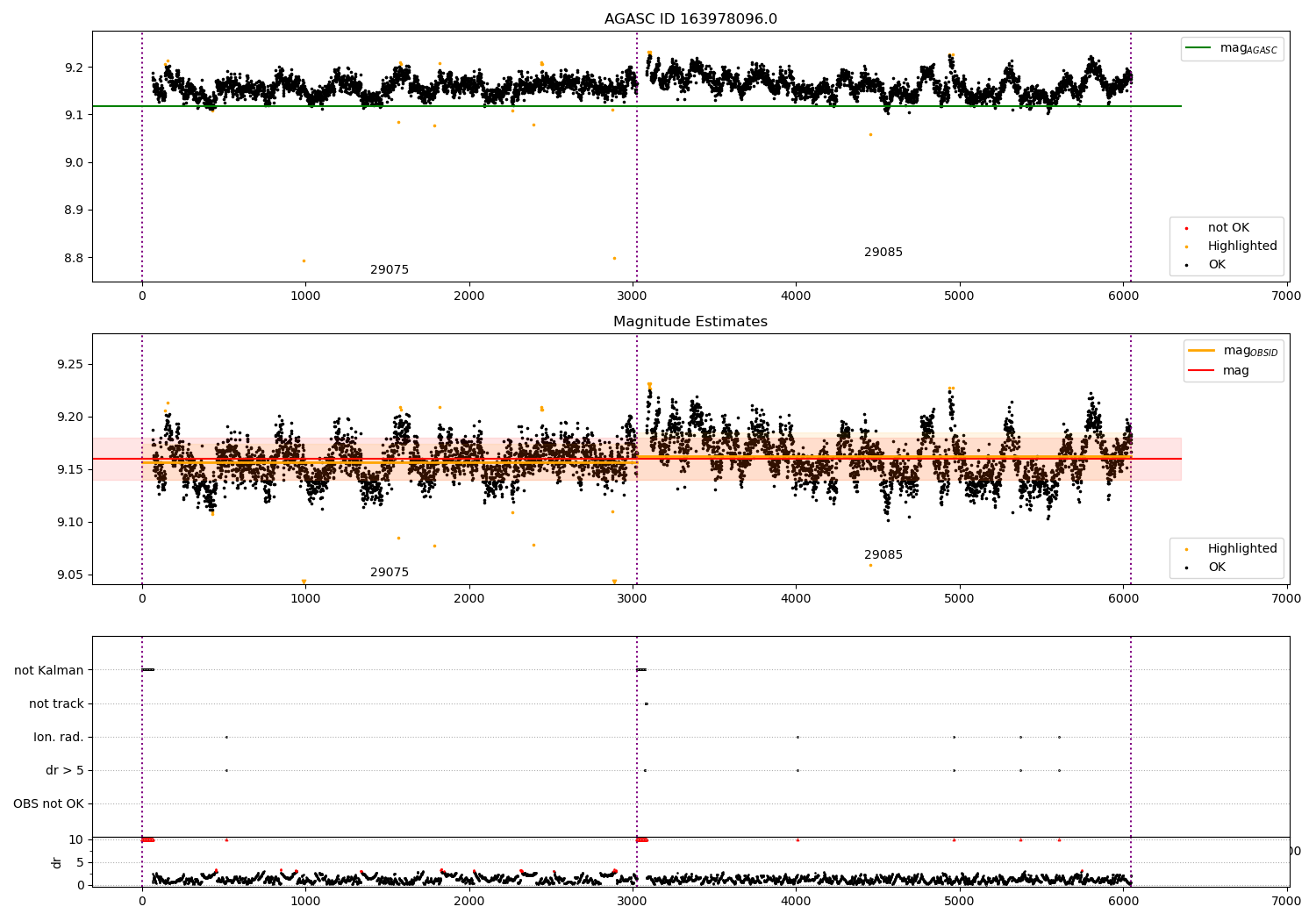Image resolution: width=1316 pixels, height=921 pixels.
Task: Click the 2000 x-axis tick under bottom plot
Action: 469,901
